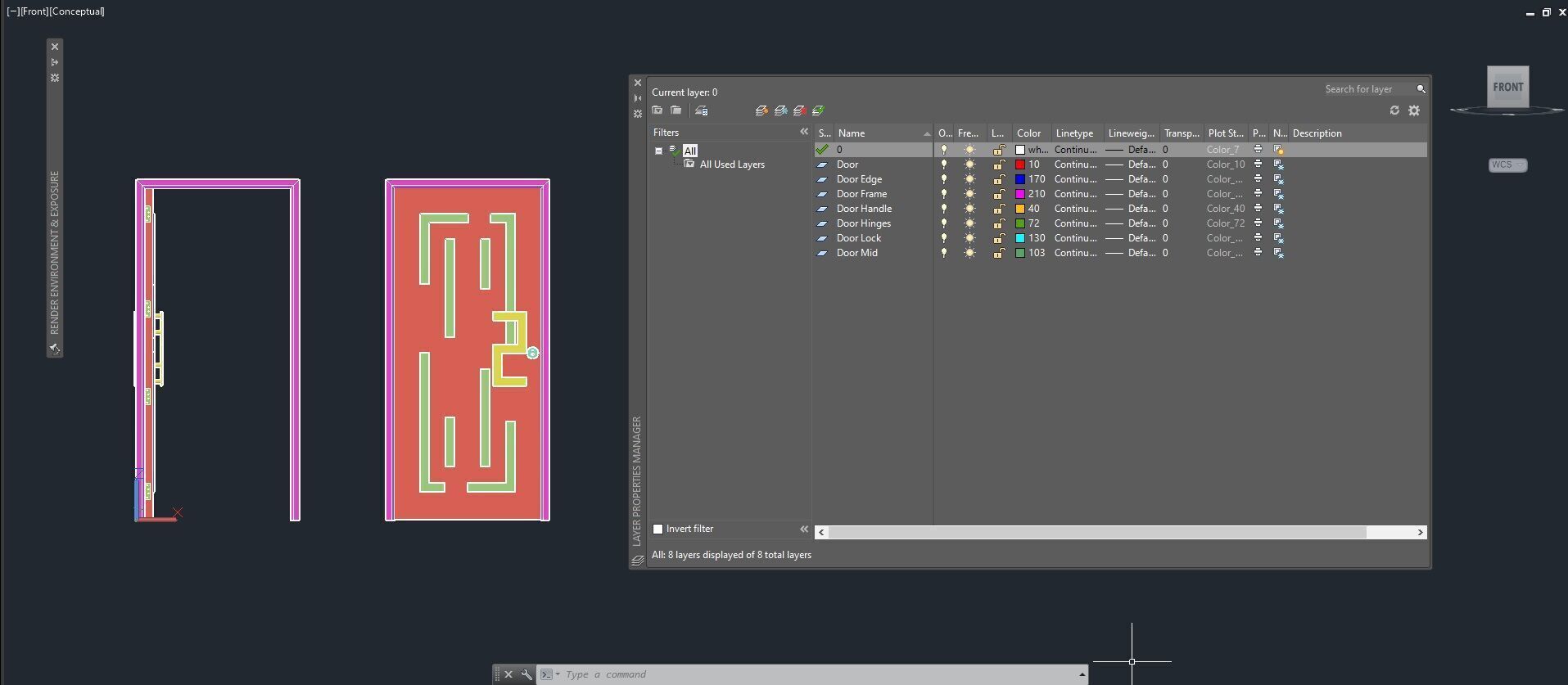Click the Set Current layer icon

[x=818, y=110]
